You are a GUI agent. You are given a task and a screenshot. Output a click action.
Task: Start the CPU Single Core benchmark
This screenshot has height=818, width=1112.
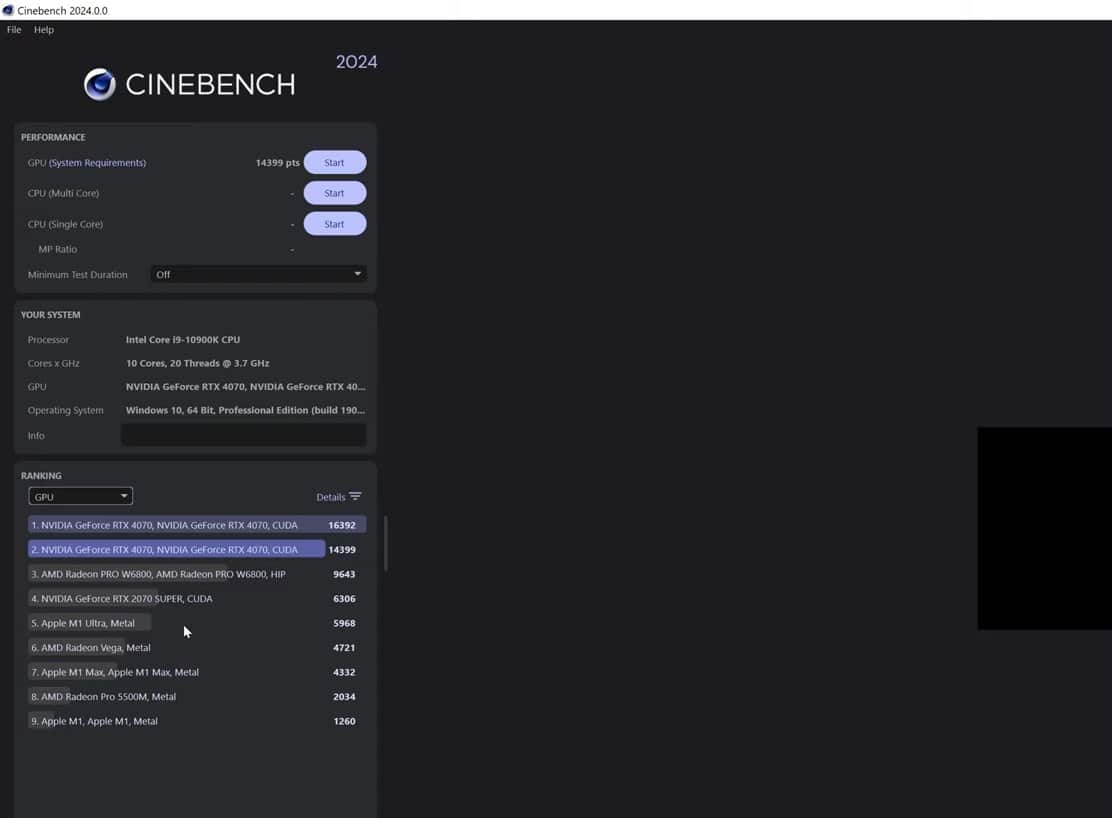(334, 223)
